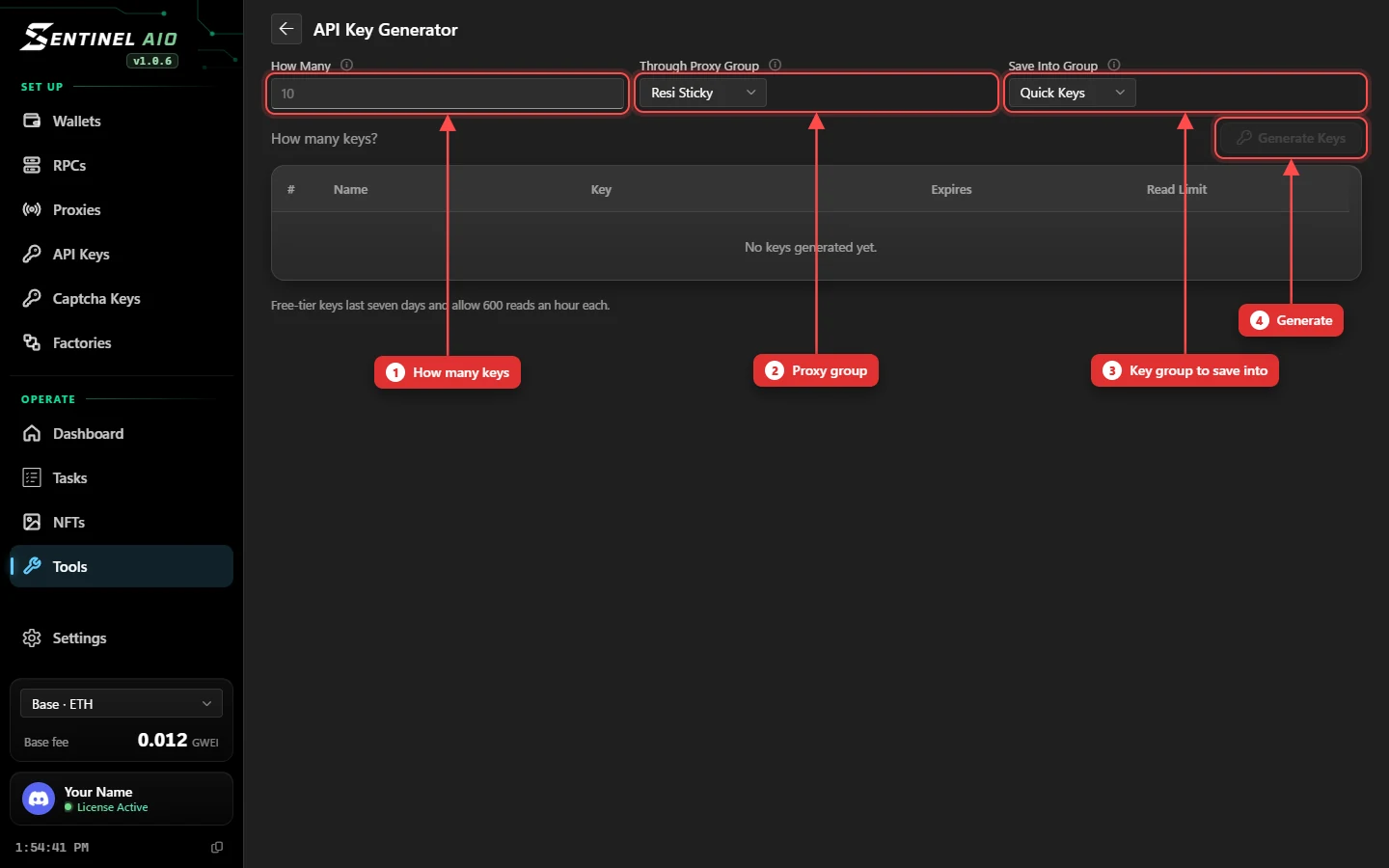Click the RPCs server icon
Image resolution: width=1389 pixels, height=868 pixels.
click(32, 165)
